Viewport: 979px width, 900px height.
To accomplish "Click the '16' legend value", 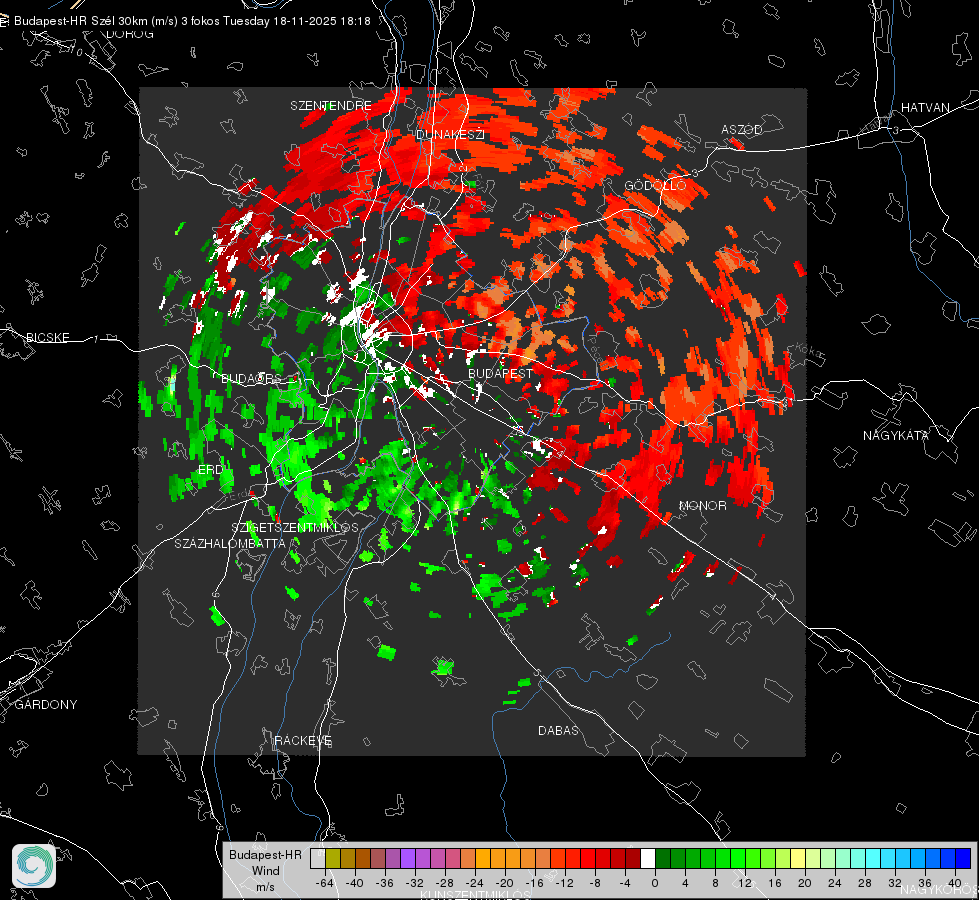I will (x=775, y=883).
